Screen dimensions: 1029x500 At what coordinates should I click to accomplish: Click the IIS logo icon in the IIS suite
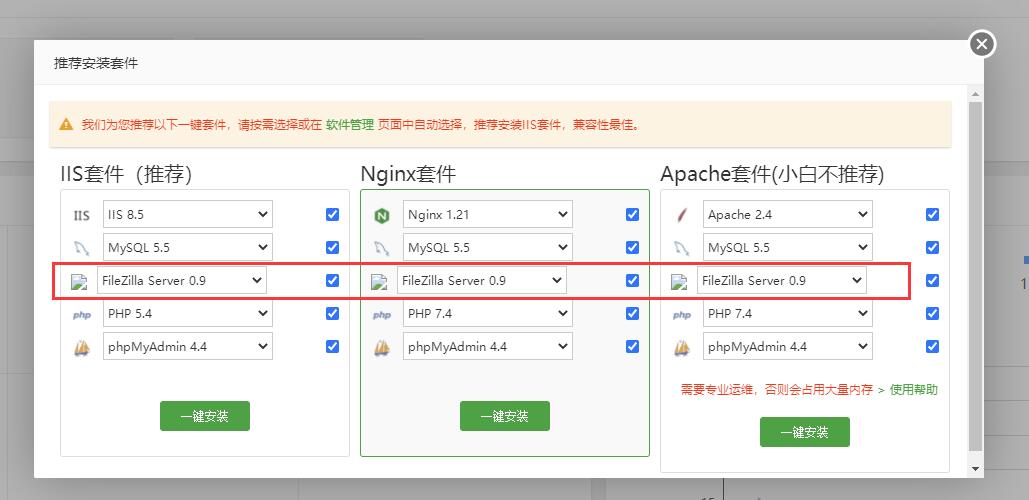tap(81, 215)
